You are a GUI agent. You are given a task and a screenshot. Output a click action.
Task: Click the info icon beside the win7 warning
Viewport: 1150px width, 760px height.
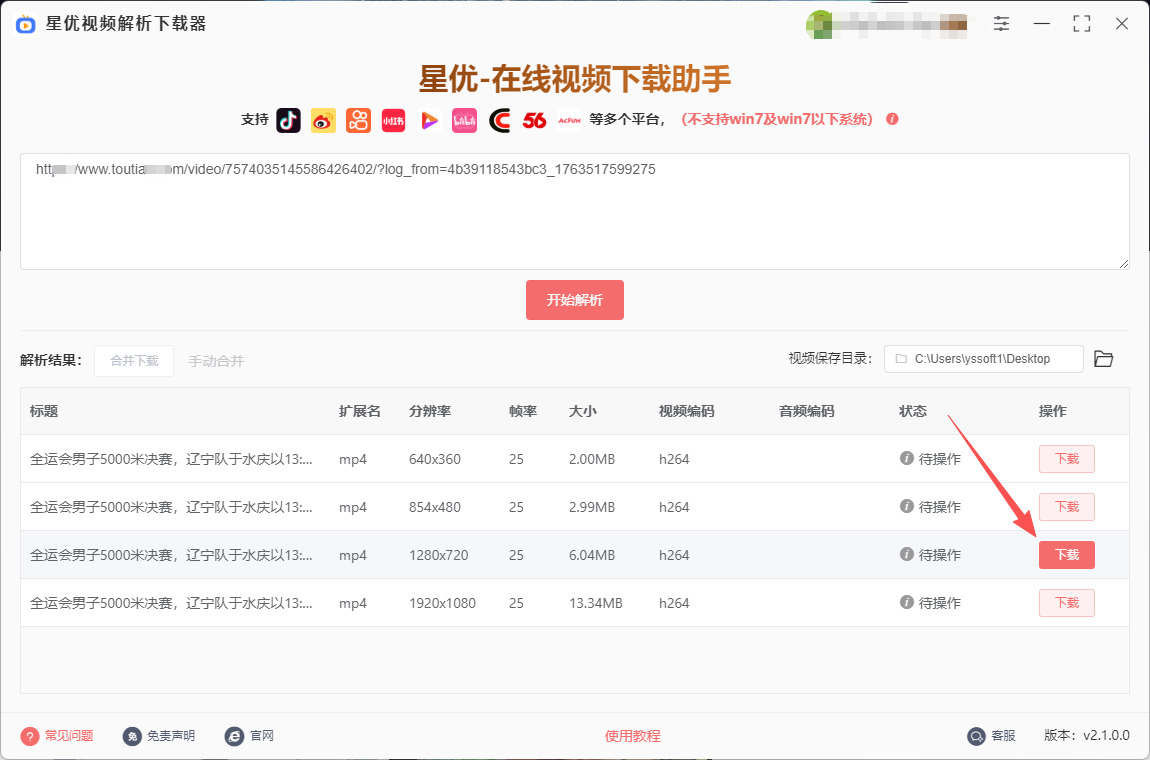(x=892, y=119)
